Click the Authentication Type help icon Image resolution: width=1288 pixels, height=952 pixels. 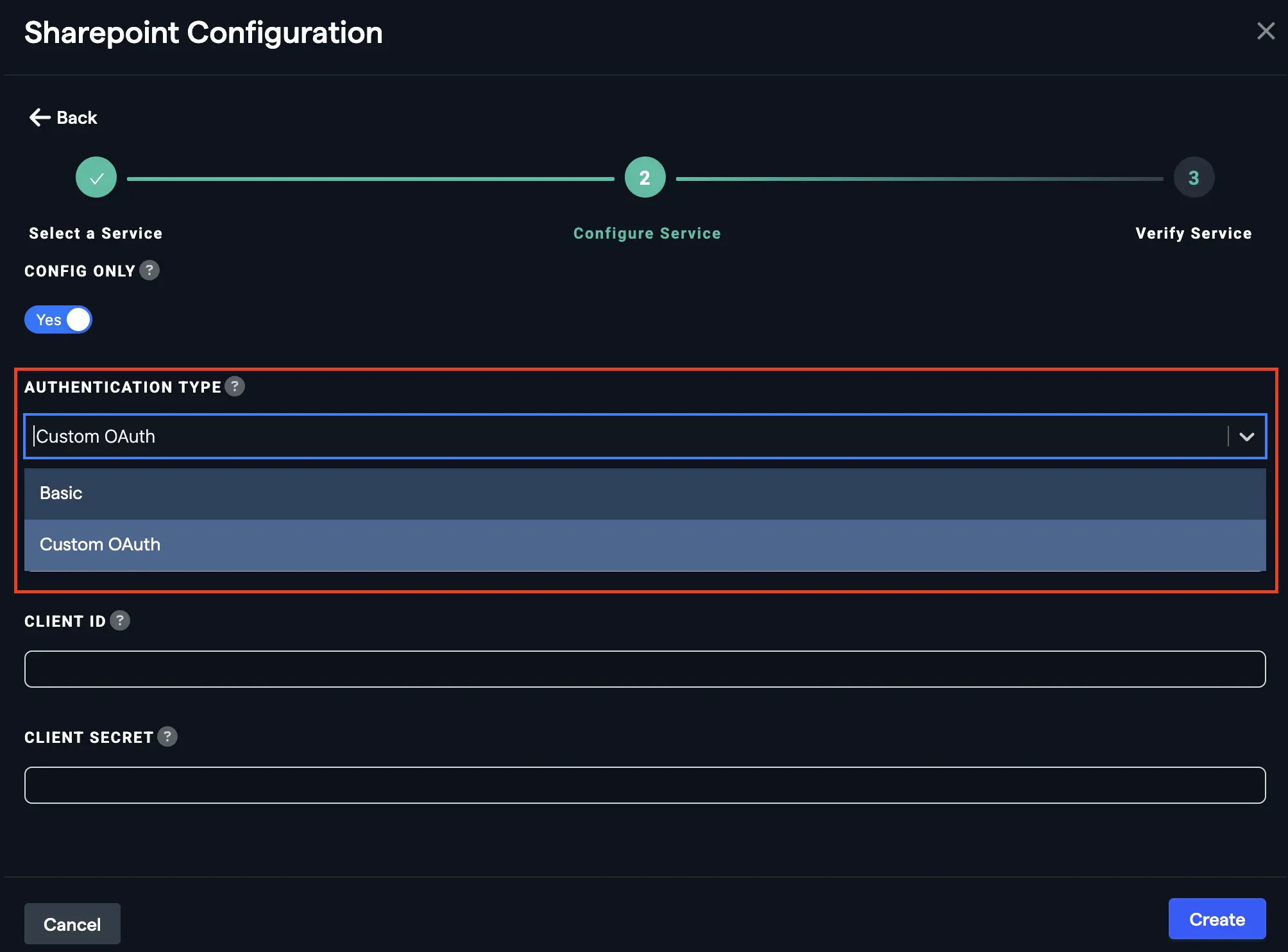pos(235,386)
